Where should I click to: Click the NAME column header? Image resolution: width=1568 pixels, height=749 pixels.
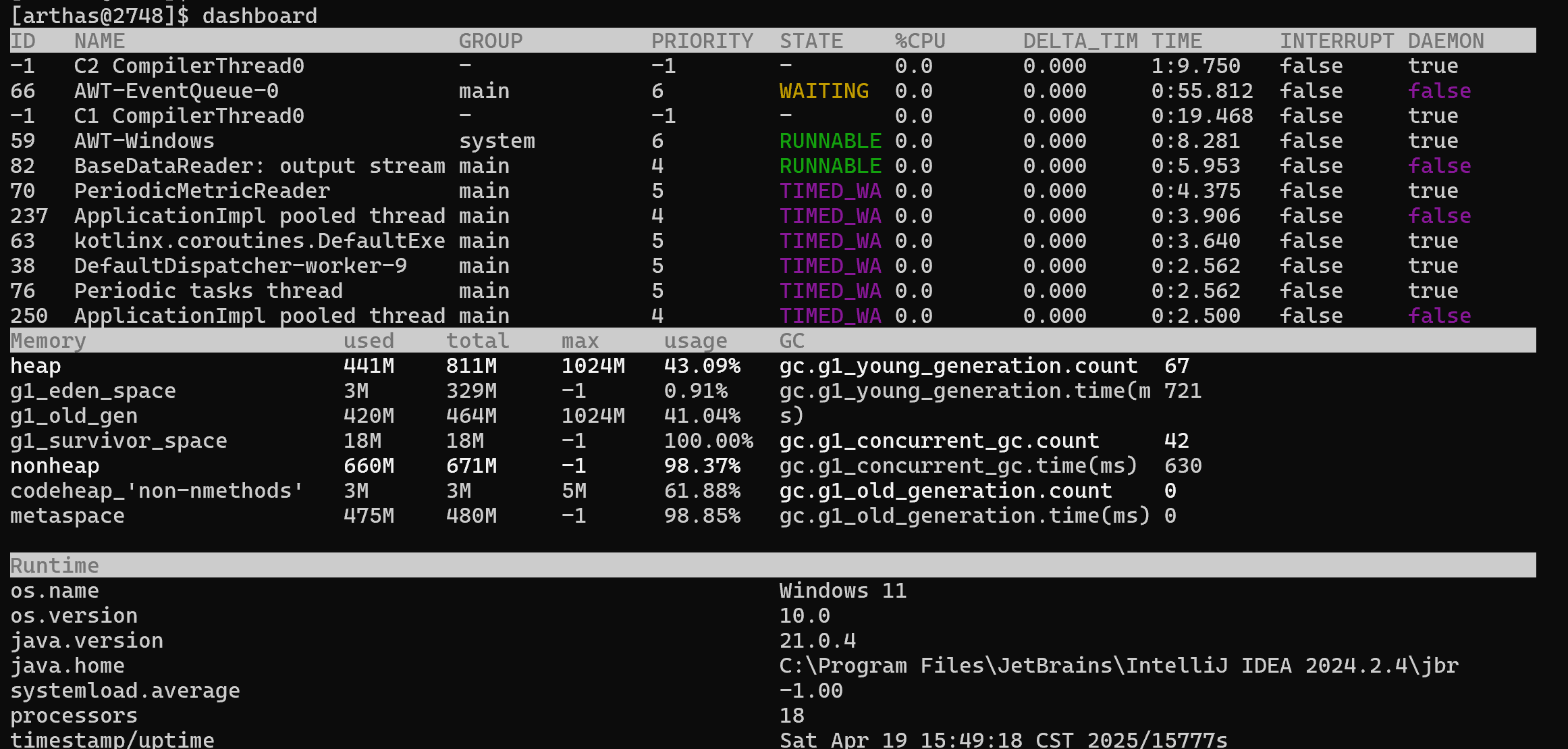click(99, 41)
